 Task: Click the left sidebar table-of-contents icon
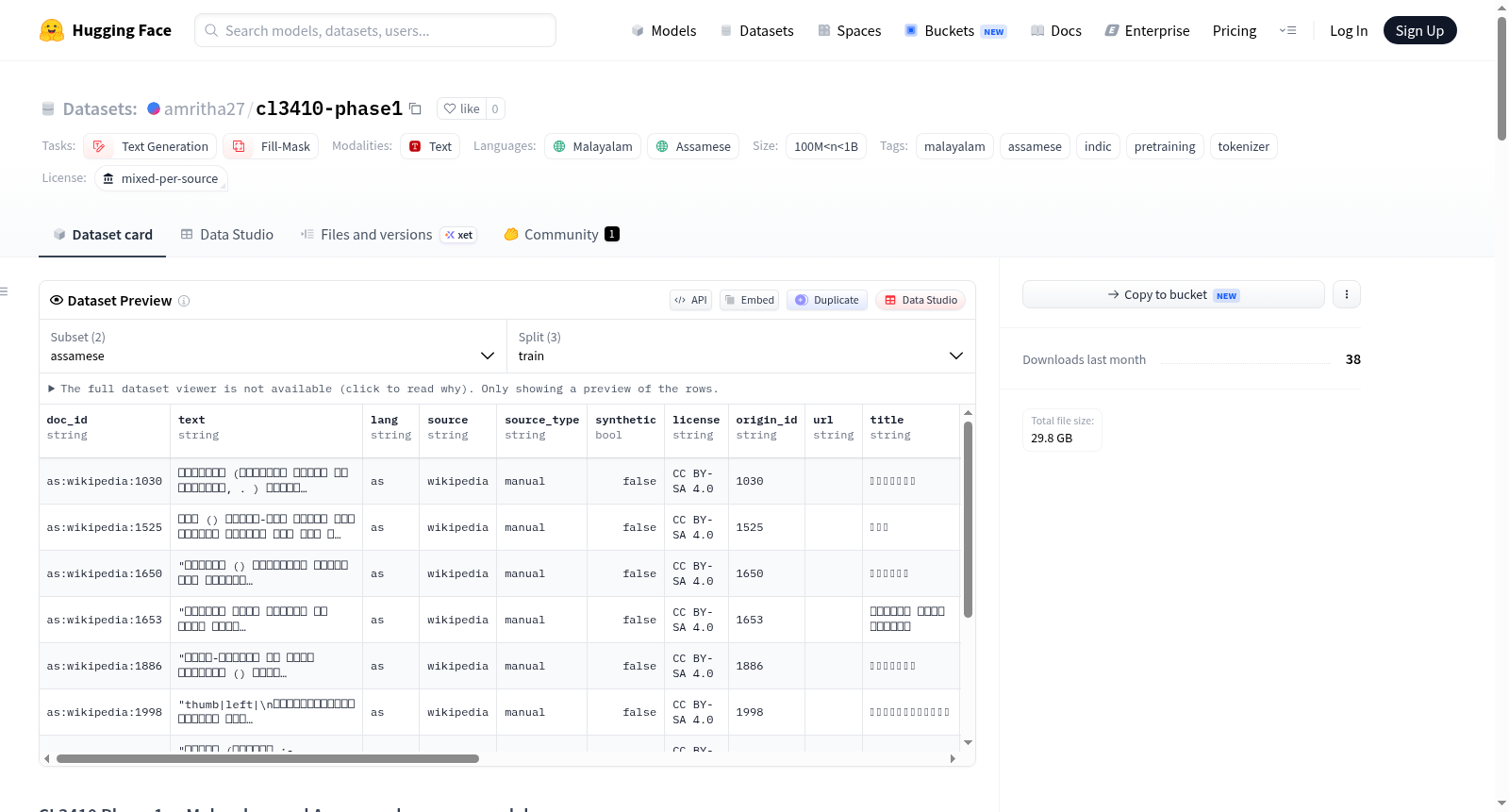click(x=5, y=291)
